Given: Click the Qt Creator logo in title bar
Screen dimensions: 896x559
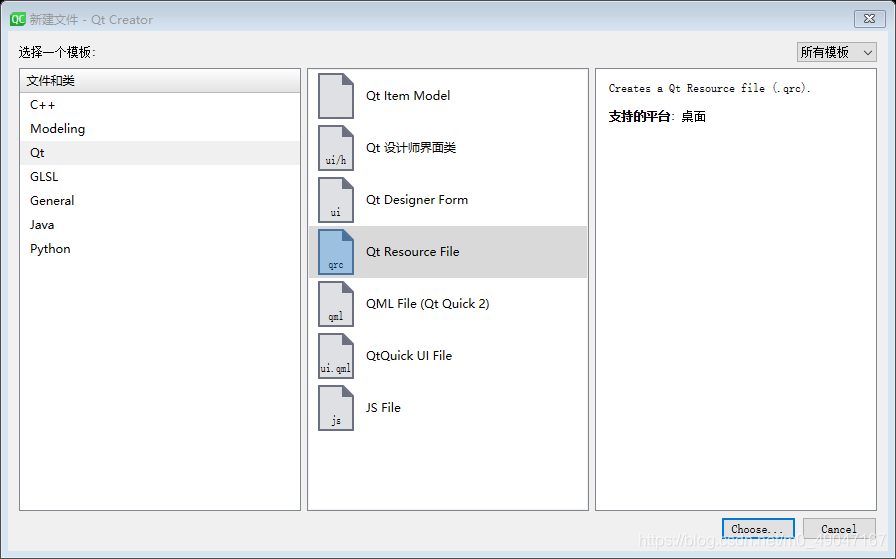Looking at the screenshot, I should pos(18,19).
